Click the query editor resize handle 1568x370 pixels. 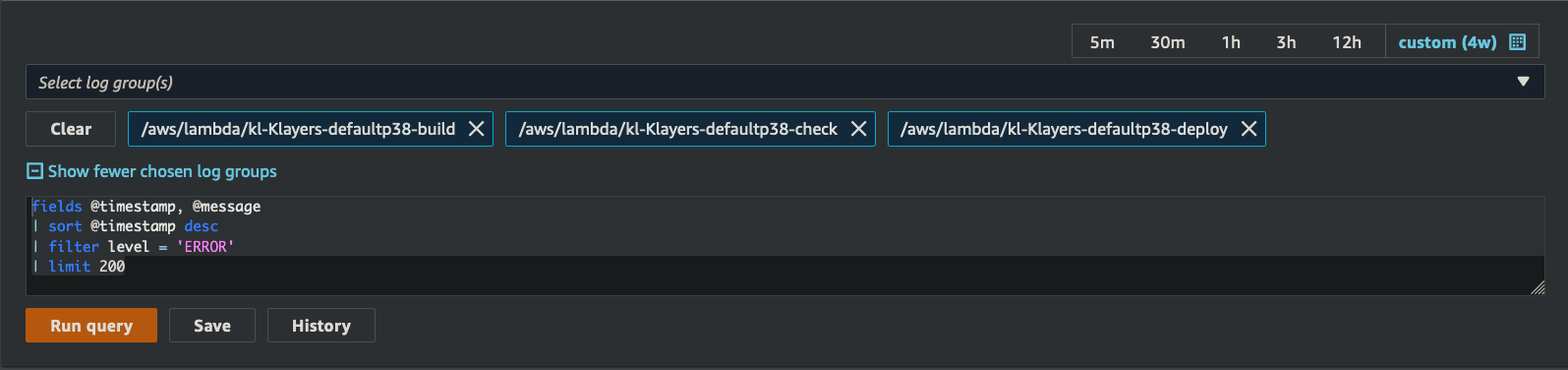point(1538,287)
